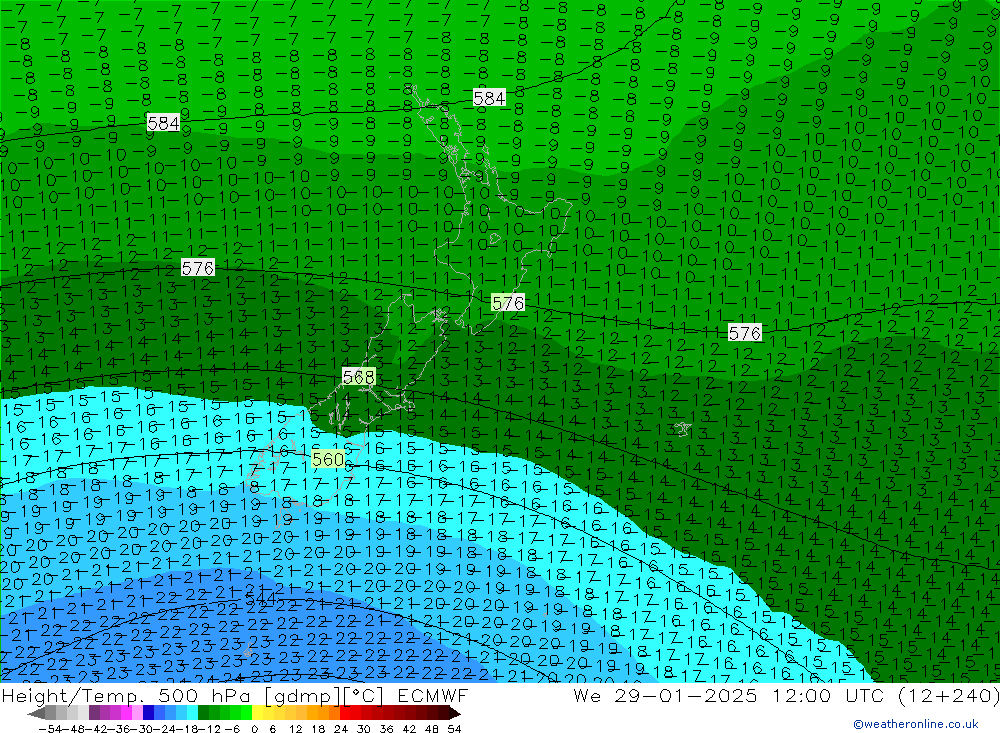
Task: Click the 584 contour label in the west
Action: [163, 122]
